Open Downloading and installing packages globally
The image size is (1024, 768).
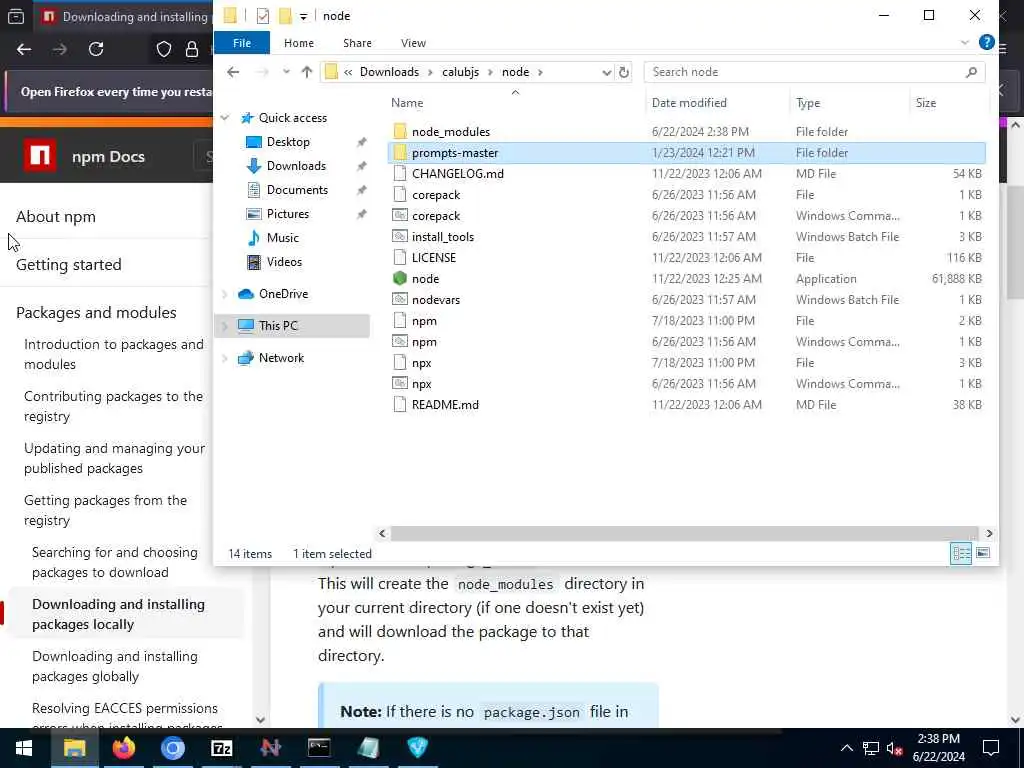[115, 666]
